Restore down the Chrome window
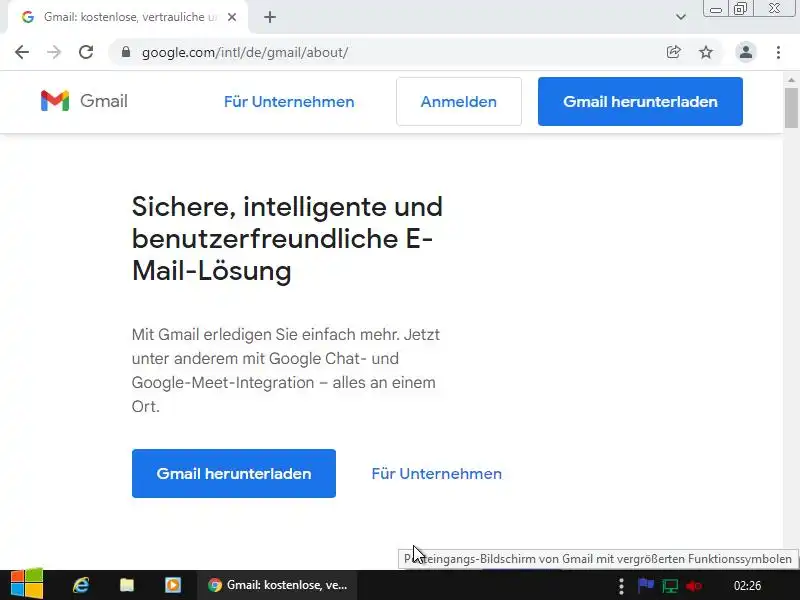 click(x=740, y=9)
